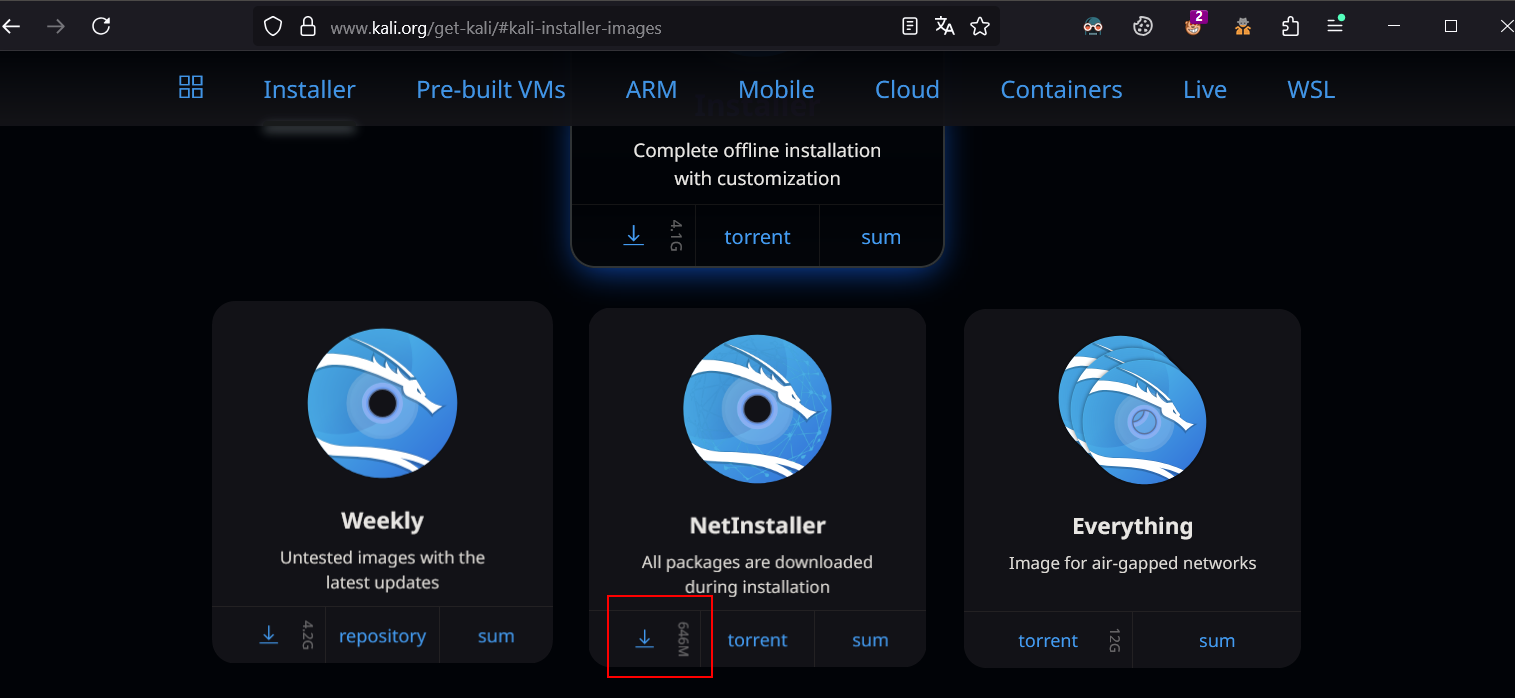Select the Cloud tab
The width and height of the screenshot is (1515, 698).
[x=907, y=89]
